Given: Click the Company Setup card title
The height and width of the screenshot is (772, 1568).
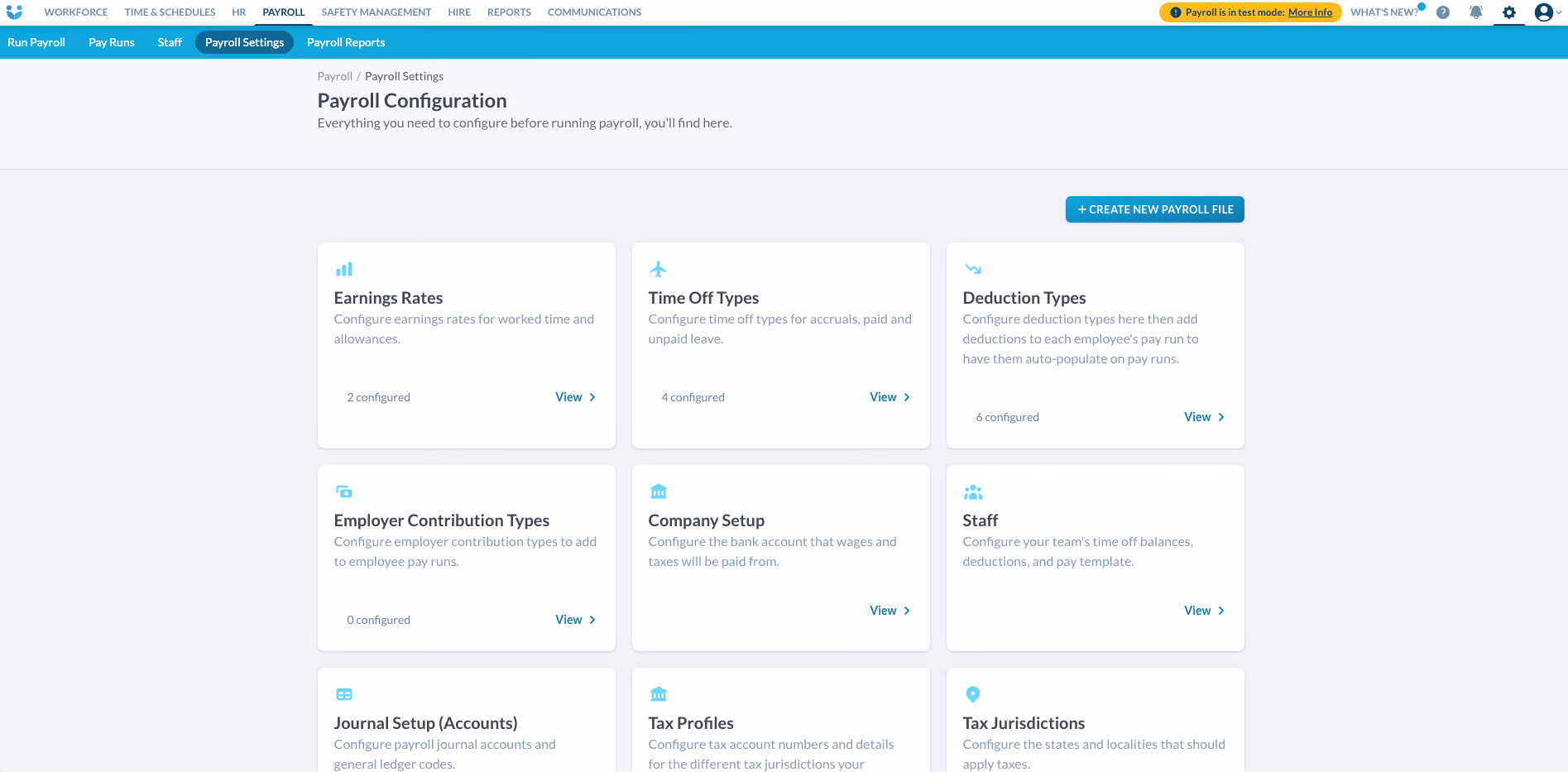Looking at the screenshot, I should (707, 520).
